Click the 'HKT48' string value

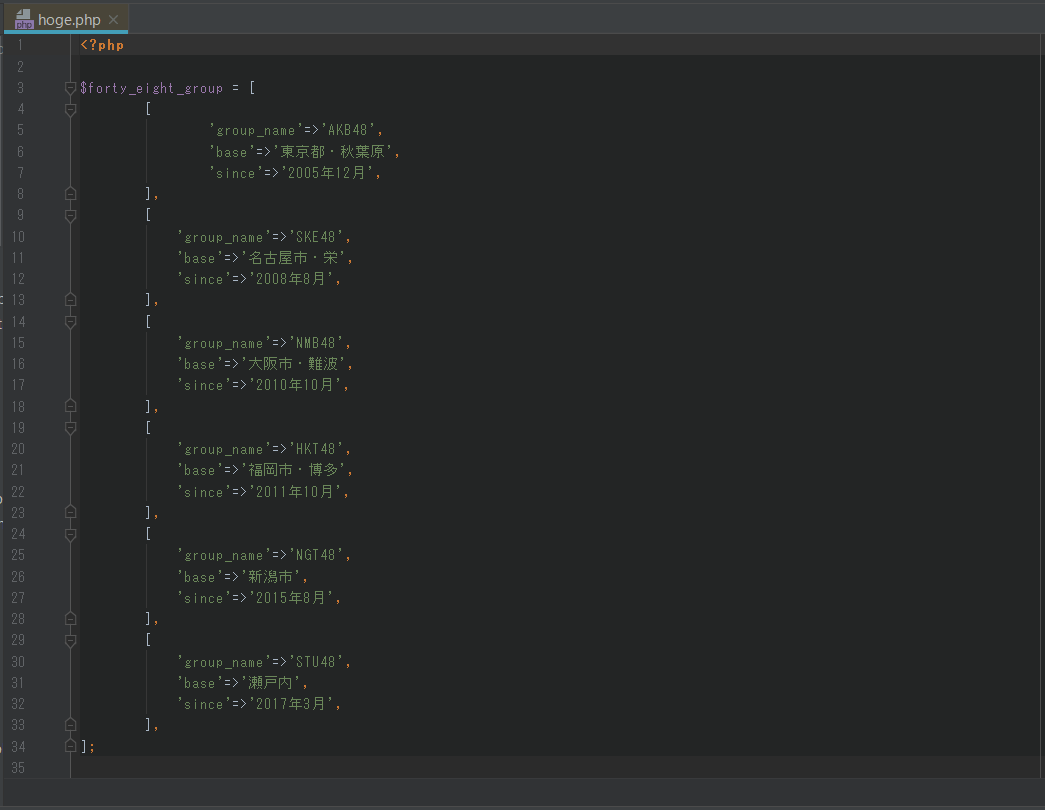coord(315,449)
